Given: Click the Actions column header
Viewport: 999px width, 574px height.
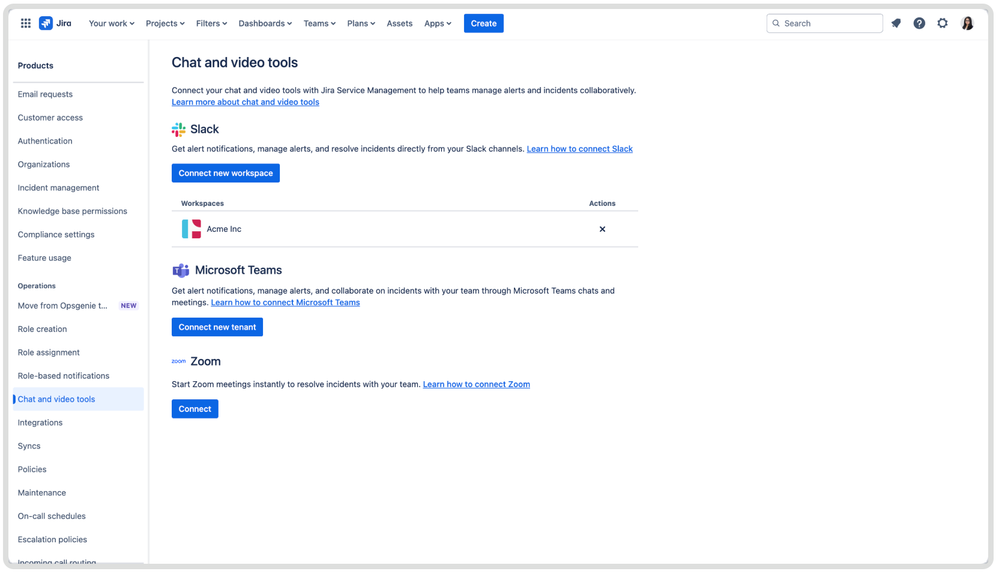Looking at the screenshot, I should click(x=602, y=204).
